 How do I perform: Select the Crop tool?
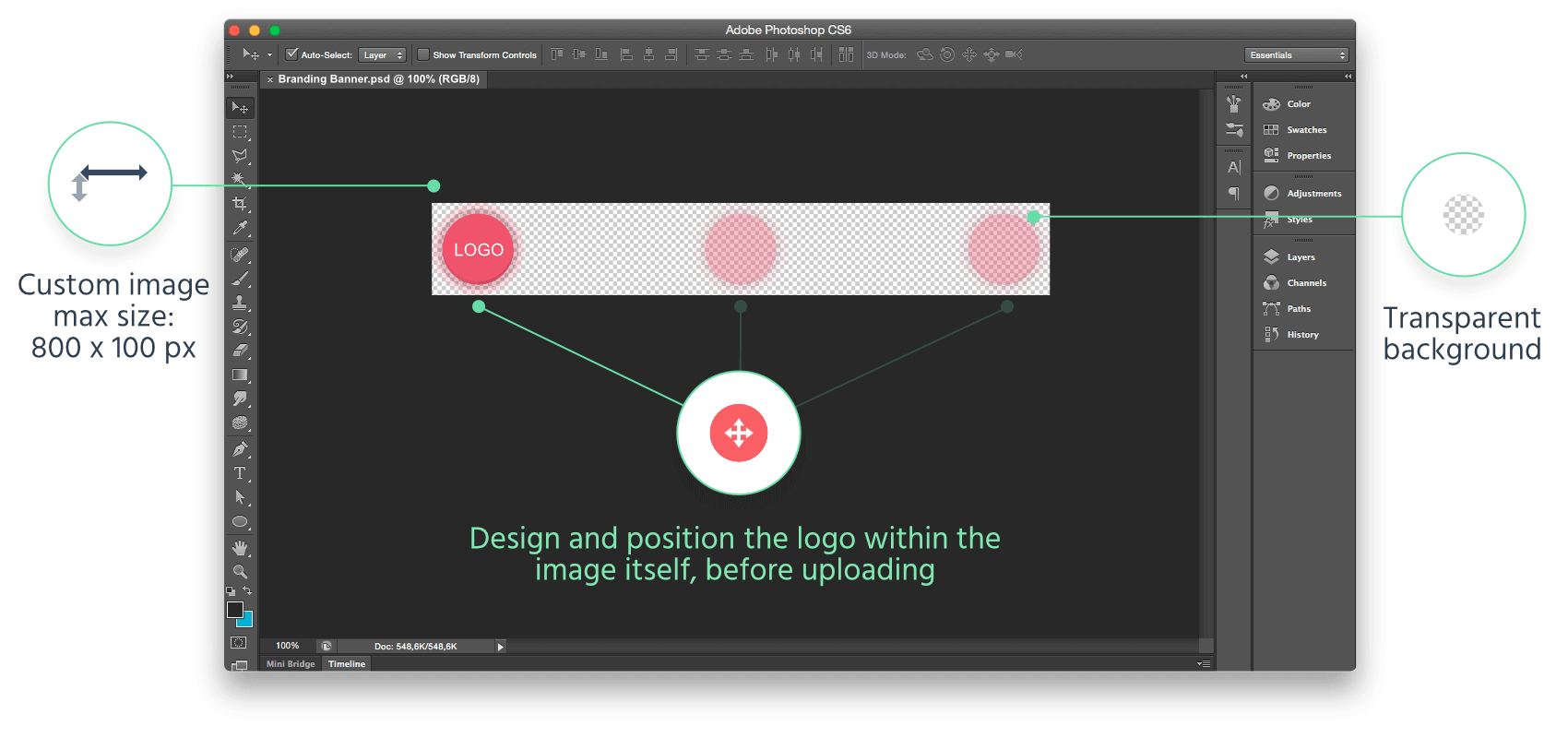pos(240,204)
